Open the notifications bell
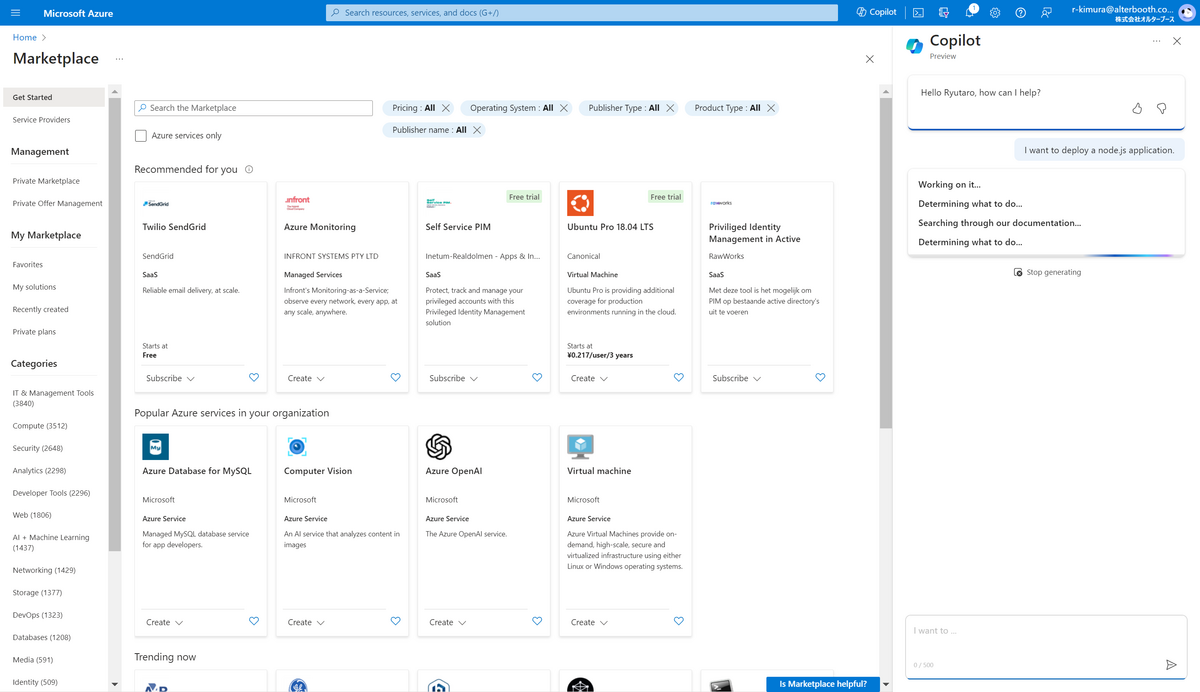 [969, 13]
